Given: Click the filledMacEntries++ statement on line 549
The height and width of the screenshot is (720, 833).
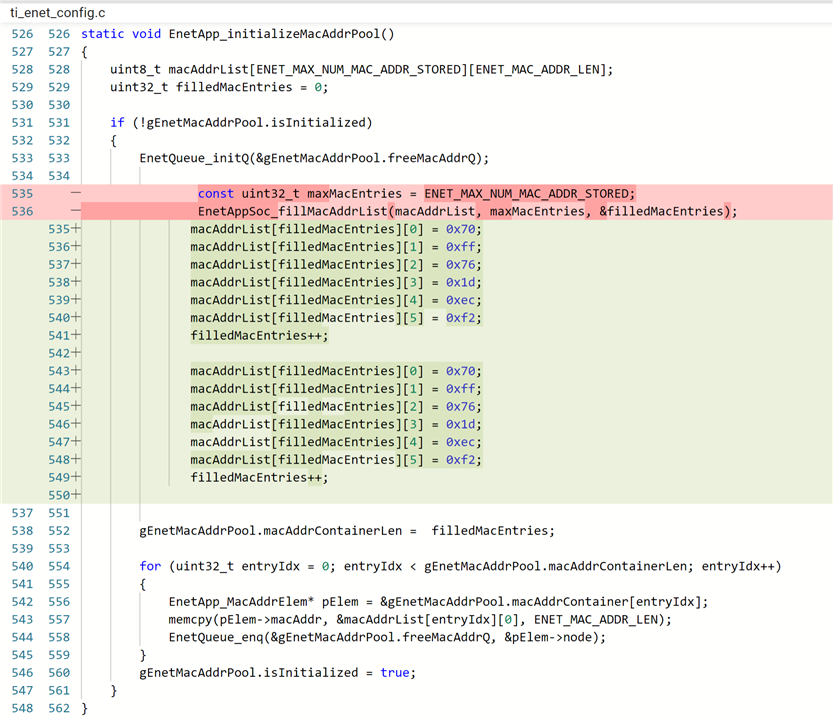Looking at the screenshot, I should point(259,478).
